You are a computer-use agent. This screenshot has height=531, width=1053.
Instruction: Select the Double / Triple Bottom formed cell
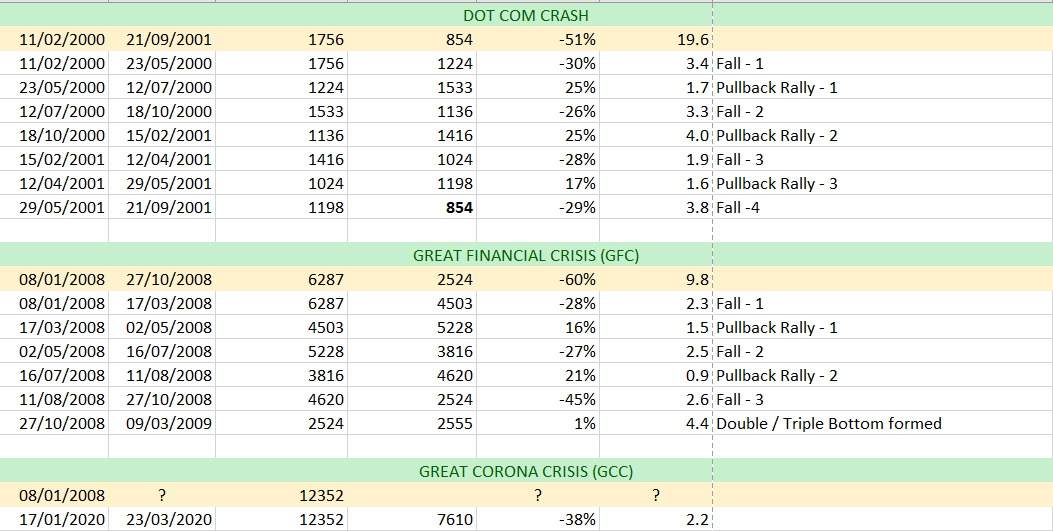828,424
